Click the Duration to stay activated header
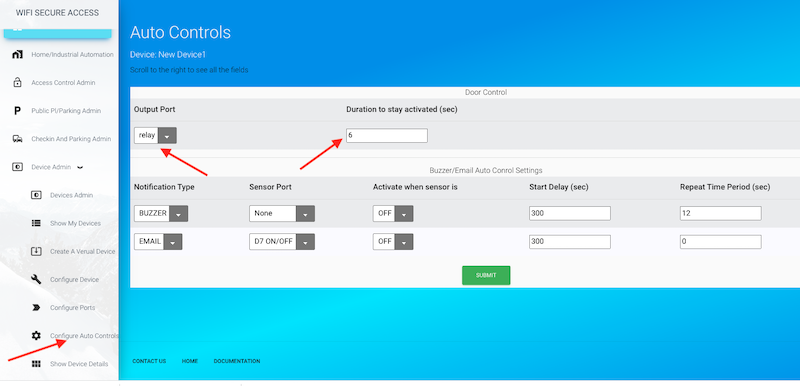Viewport: 800px width, 386px height. pos(402,110)
